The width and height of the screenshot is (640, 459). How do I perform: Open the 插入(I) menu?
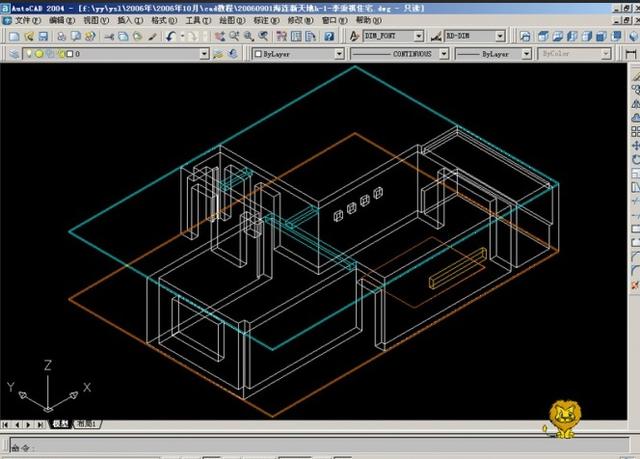pyautogui.click(x=130, y=20)
